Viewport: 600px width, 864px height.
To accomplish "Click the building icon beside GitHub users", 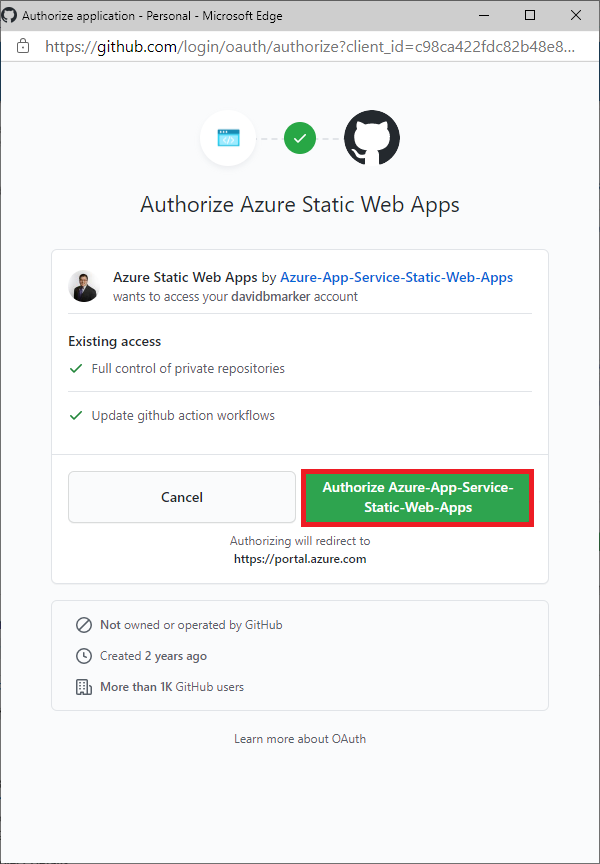I will 84,687.
